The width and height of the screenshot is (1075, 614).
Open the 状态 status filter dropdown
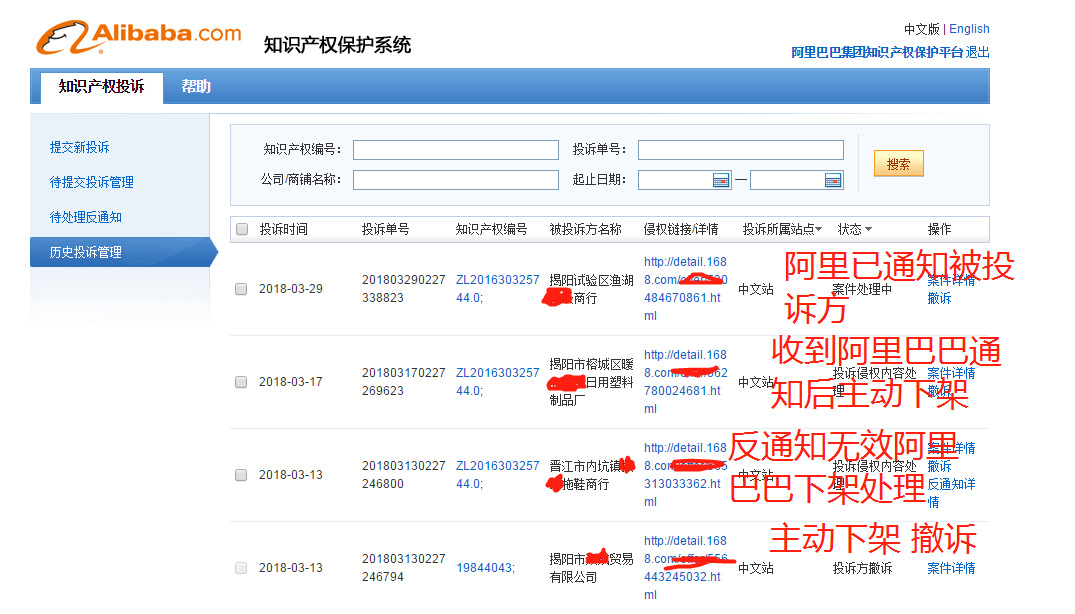(853, 229)
